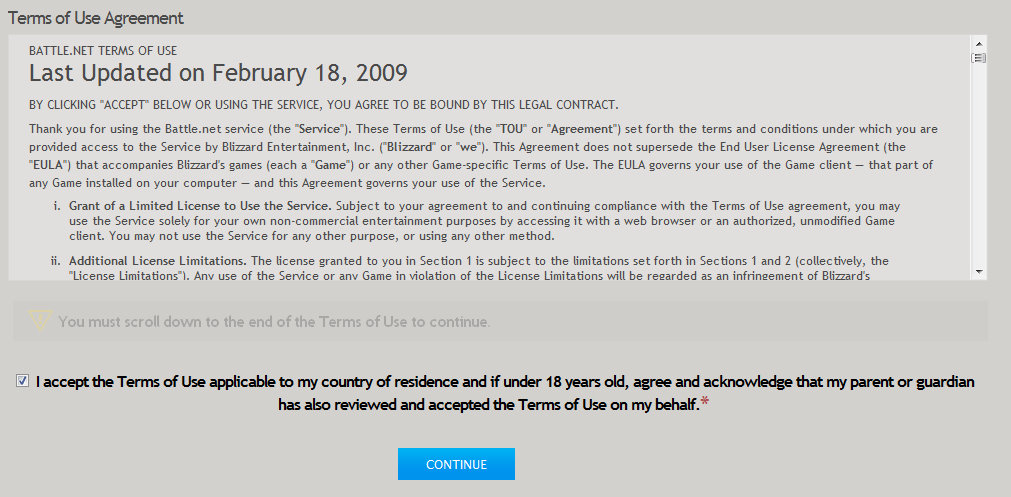Click the yellow warning shield icon
This screenshot has width=1011, height=497.
tap(40, 320)
